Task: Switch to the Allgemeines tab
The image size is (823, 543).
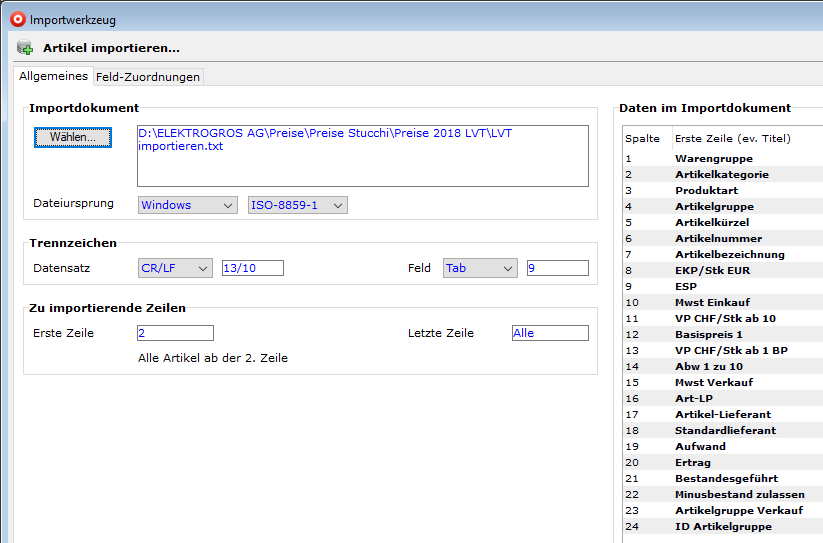Action: [54, 76]
